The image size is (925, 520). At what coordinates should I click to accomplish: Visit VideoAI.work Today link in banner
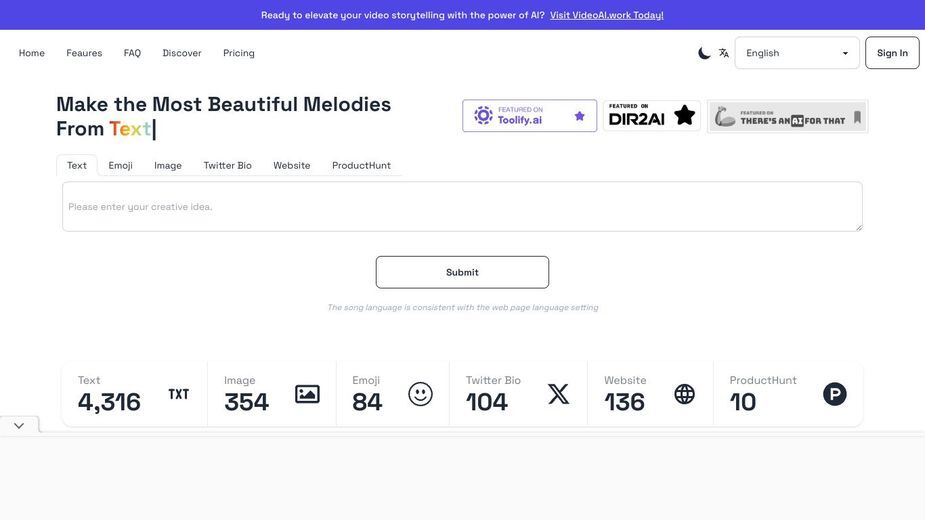point(606,15)
